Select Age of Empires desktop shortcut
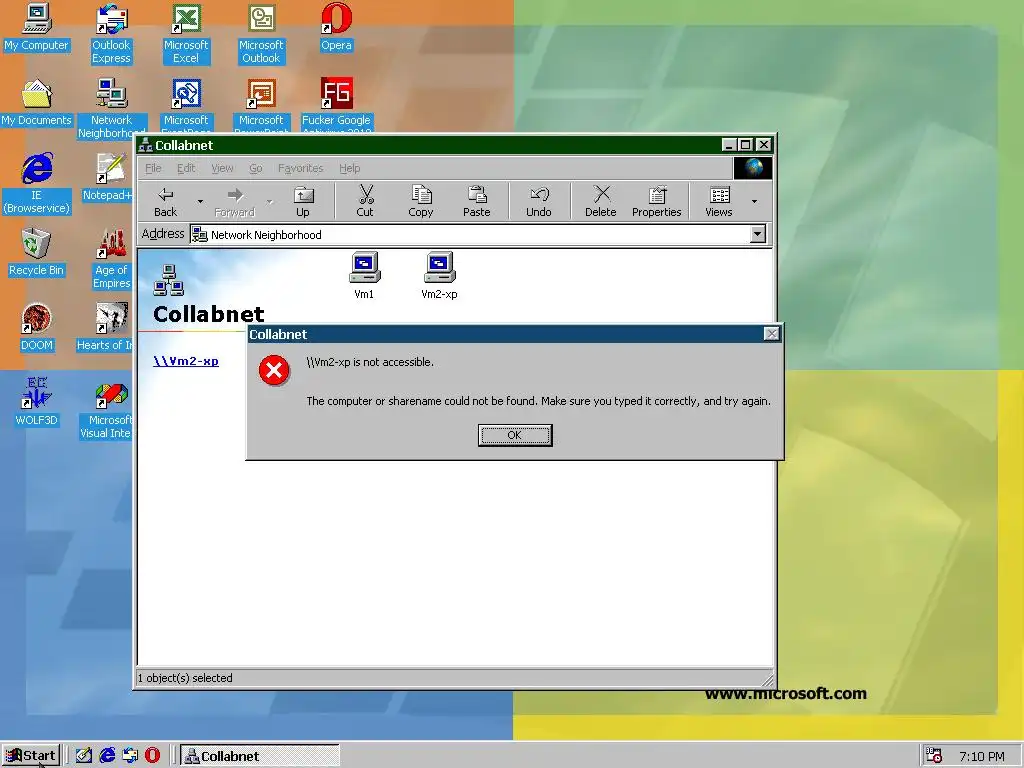Screen dimensions: 1024x768 click(112, 259)
